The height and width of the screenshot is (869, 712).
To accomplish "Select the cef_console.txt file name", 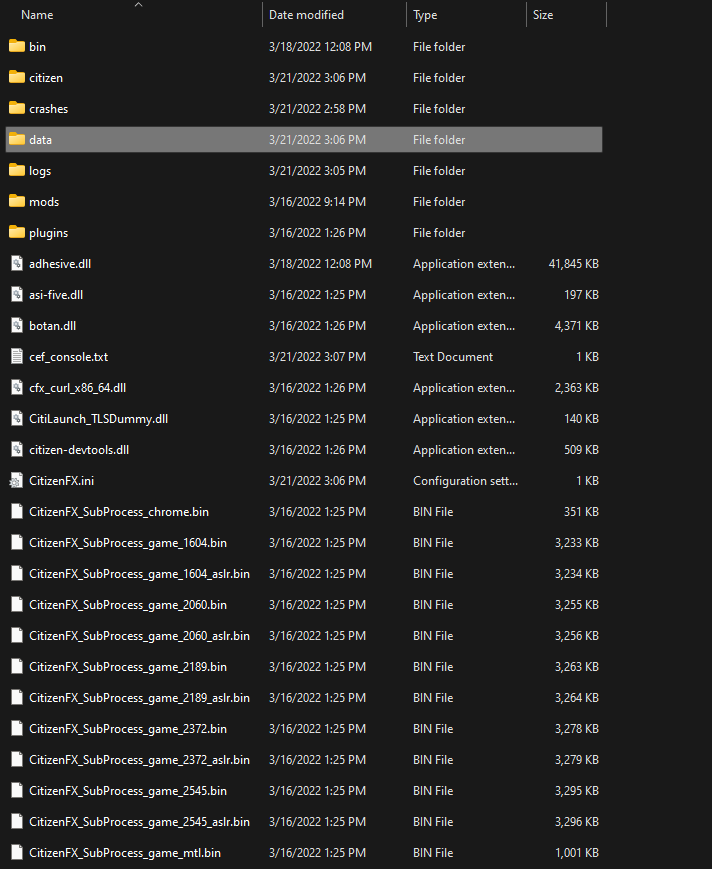I will point(69,357).
